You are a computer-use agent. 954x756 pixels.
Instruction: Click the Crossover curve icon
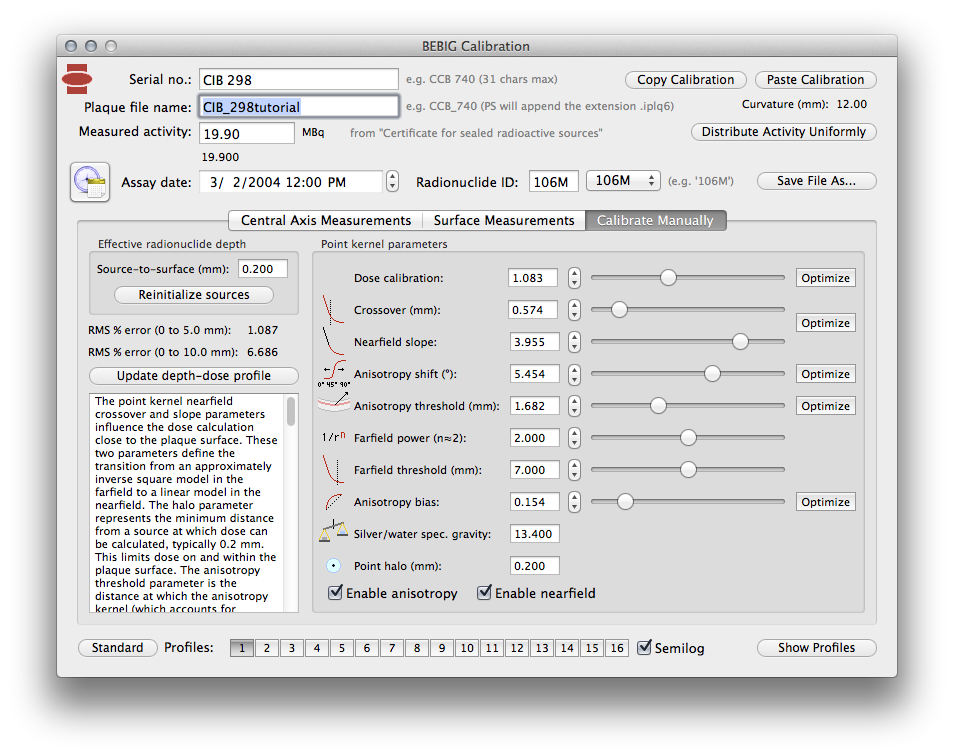pyautogui.click(x=335, y=309)
